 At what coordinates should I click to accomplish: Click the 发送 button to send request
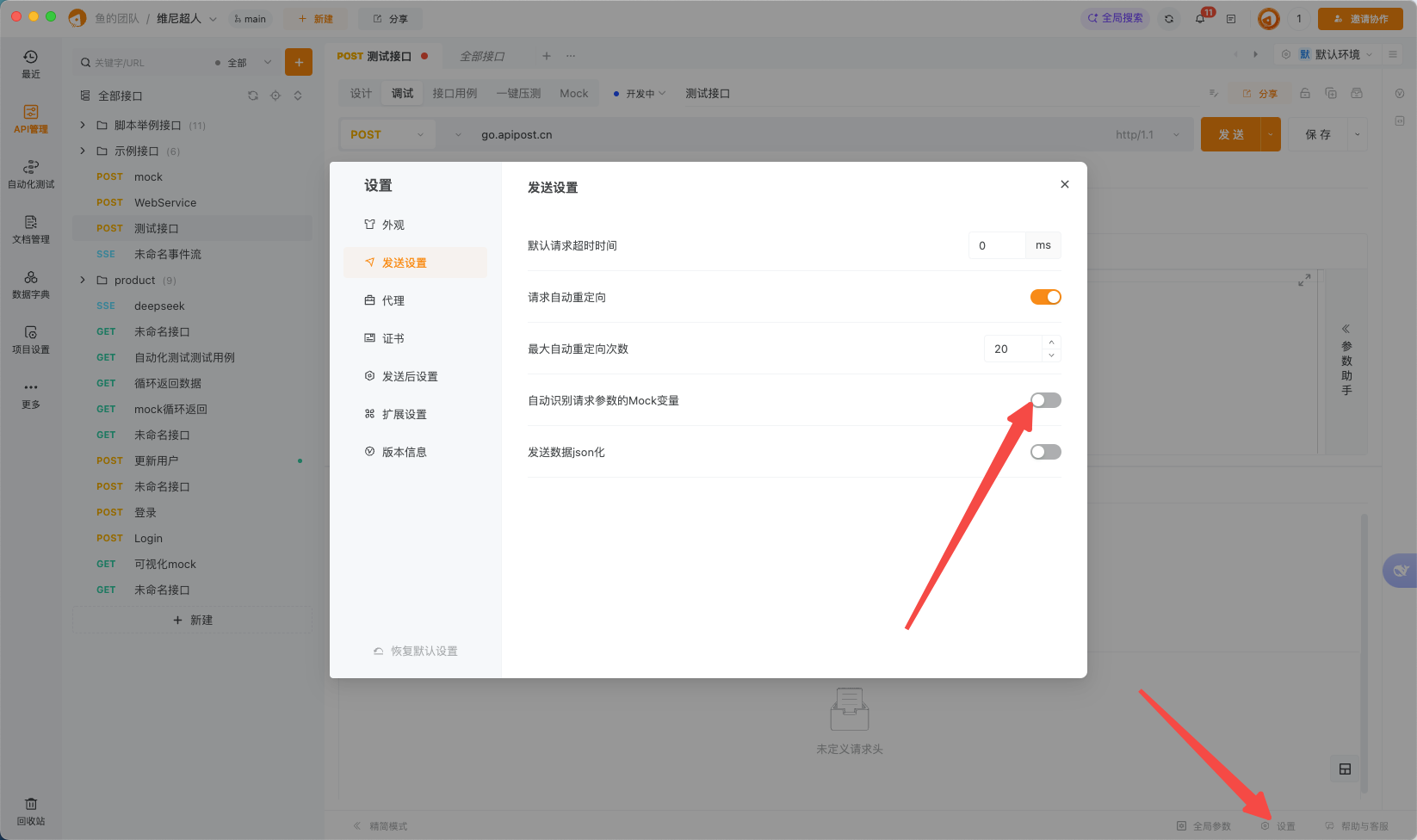coord(1231,134)
